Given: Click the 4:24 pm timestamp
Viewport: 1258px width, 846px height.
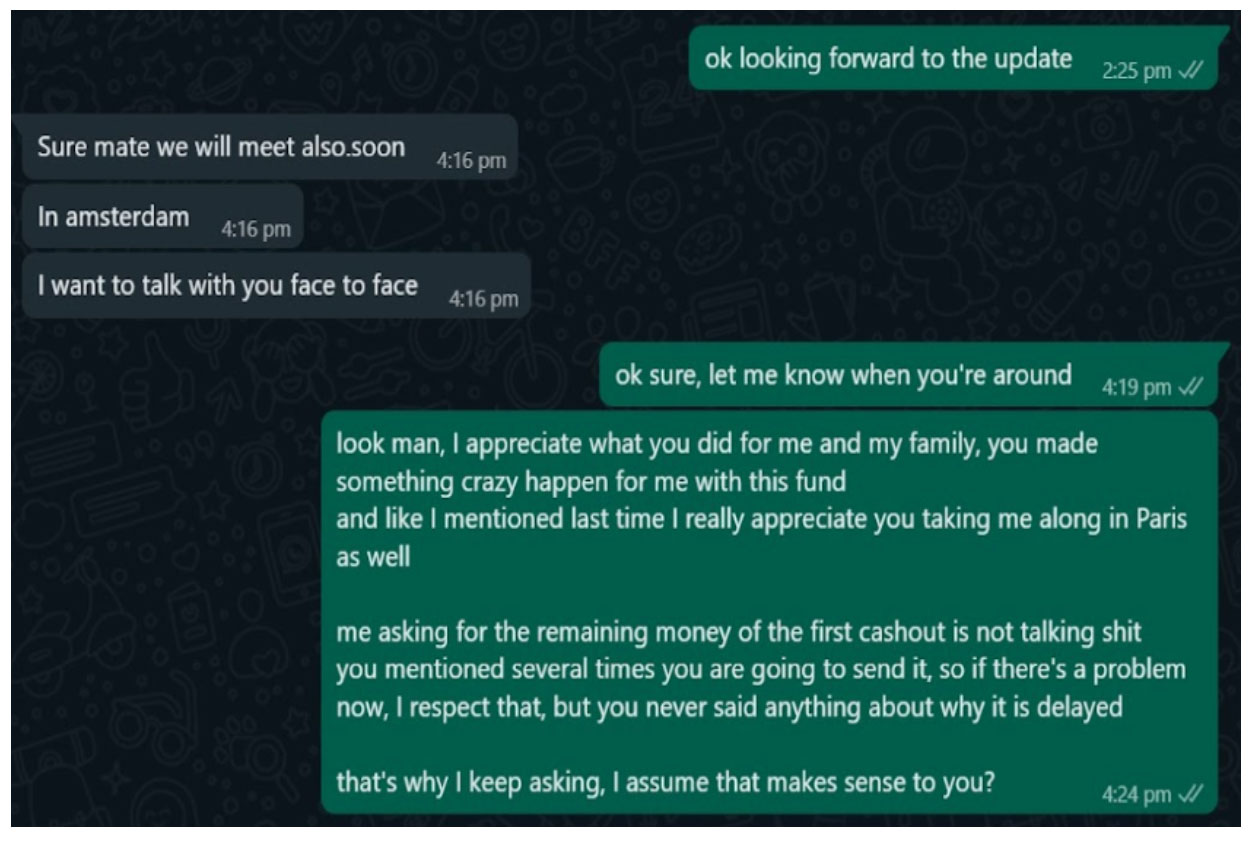Looking at the screenshot, I should 1136,794.
